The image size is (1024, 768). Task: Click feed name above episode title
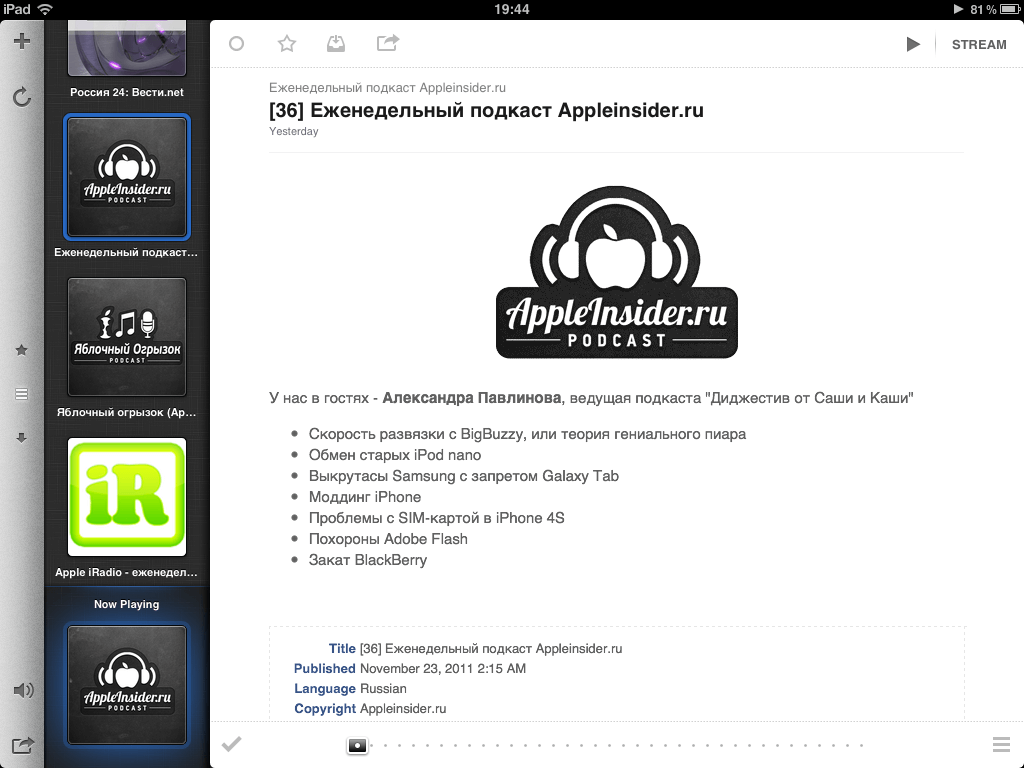point(387,88)
